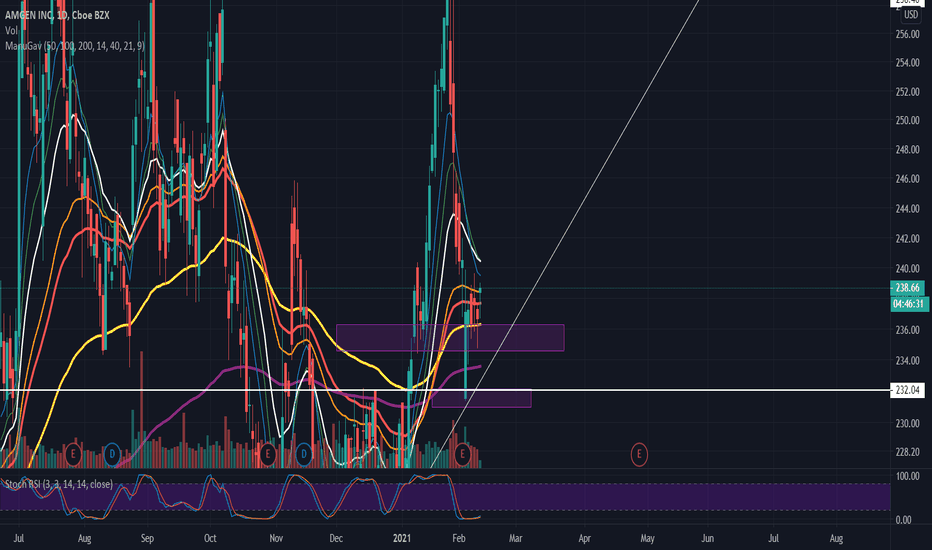Select the Stoch RSI indicator label
932x550 pixels.
click(x=59, y=484)
